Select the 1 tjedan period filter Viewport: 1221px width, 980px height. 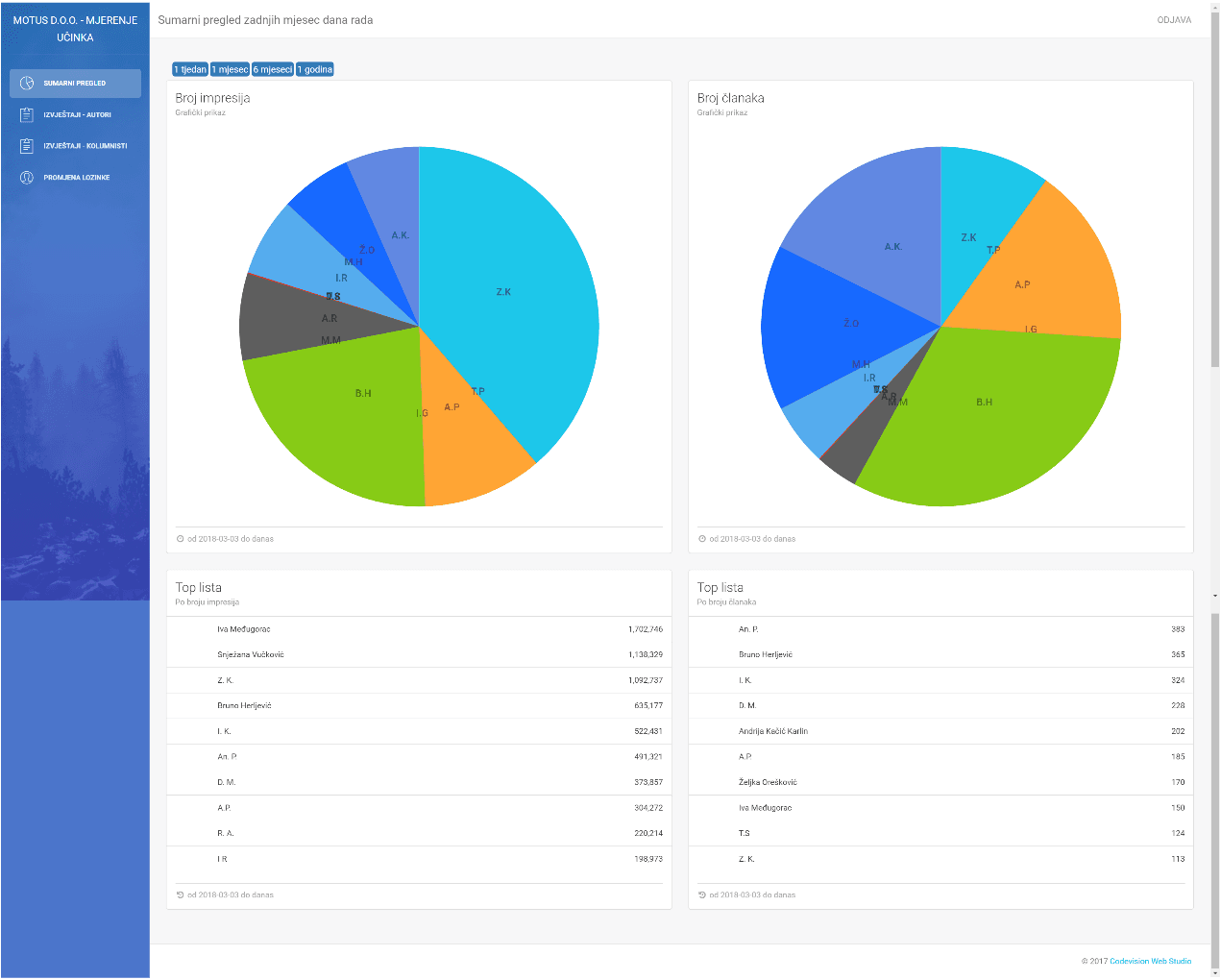coord(190,69)
